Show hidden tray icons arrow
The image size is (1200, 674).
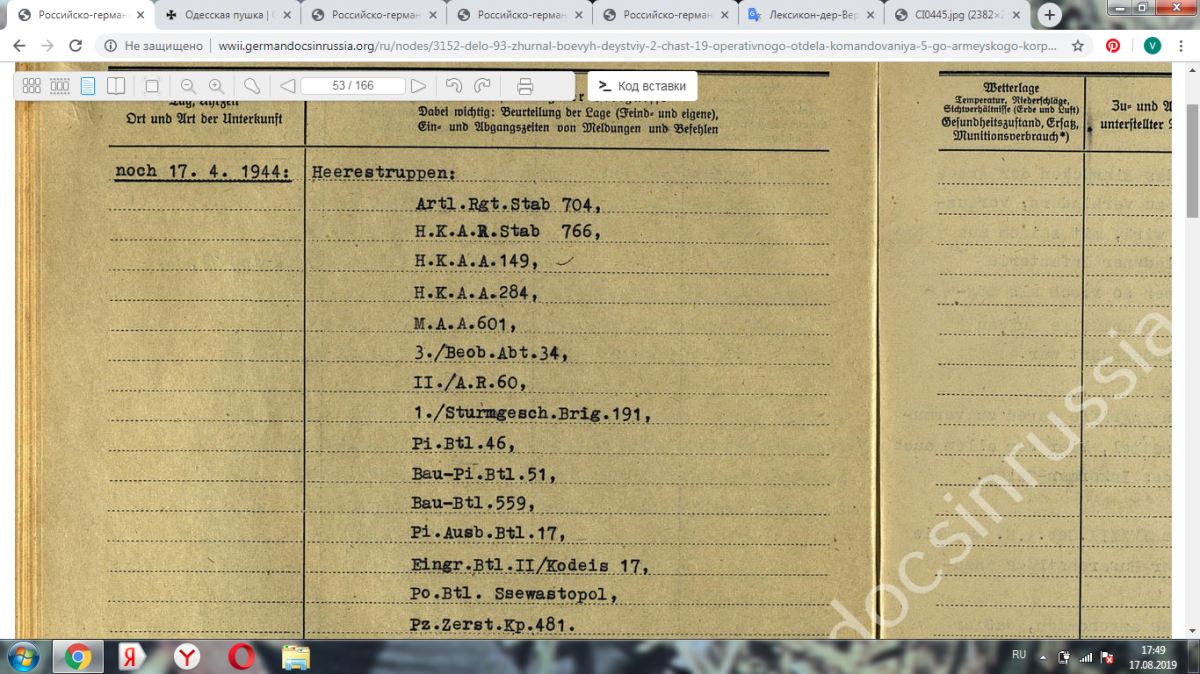tap(1045, 656)
